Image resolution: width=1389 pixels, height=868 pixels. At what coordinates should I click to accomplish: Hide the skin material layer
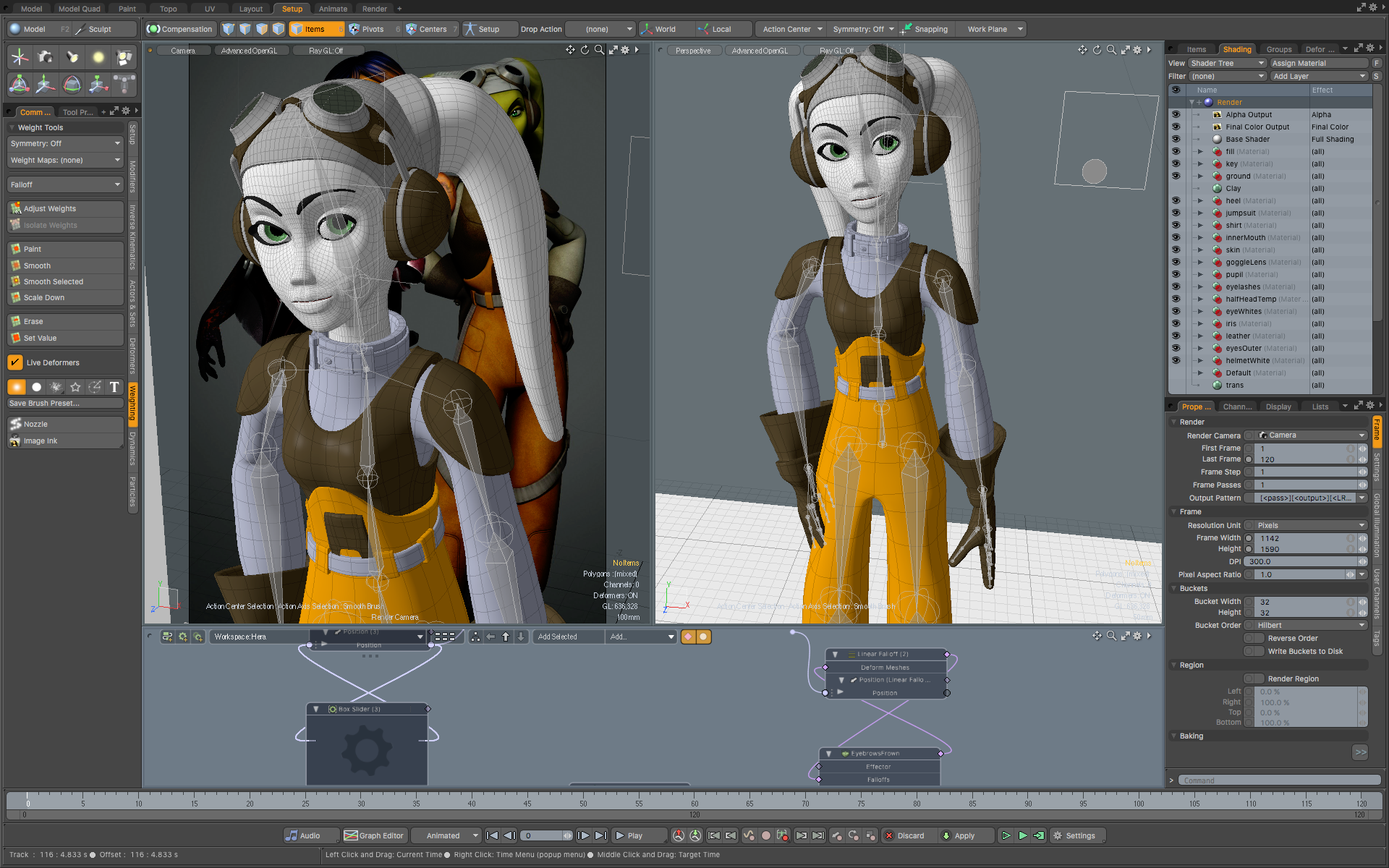point(1176,250)
